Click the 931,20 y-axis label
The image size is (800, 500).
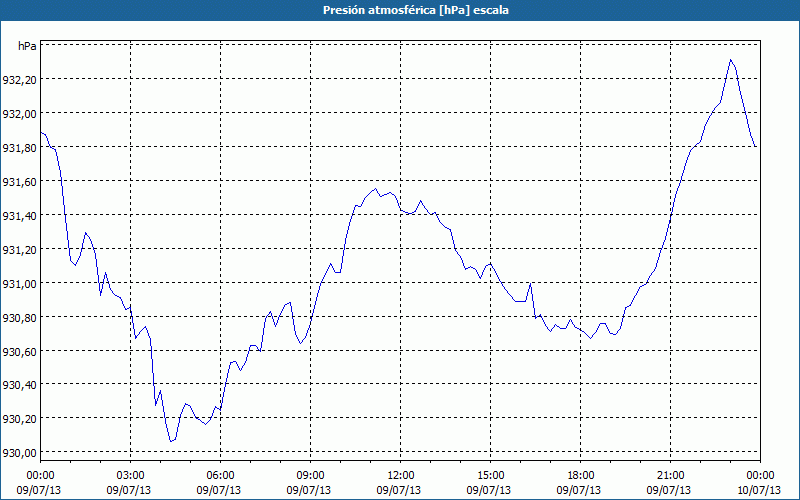point(19,249)
